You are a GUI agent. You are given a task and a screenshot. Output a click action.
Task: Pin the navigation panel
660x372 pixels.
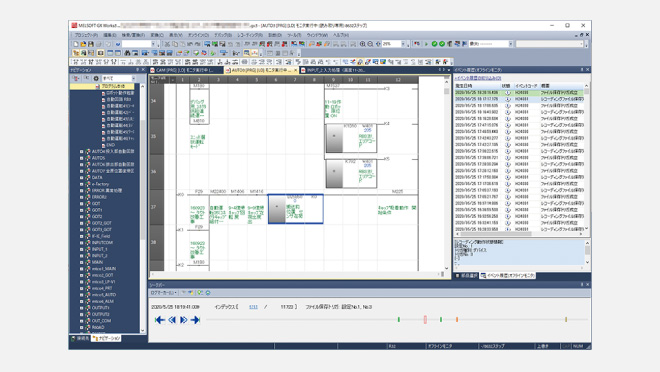click(x=137, y=70)
